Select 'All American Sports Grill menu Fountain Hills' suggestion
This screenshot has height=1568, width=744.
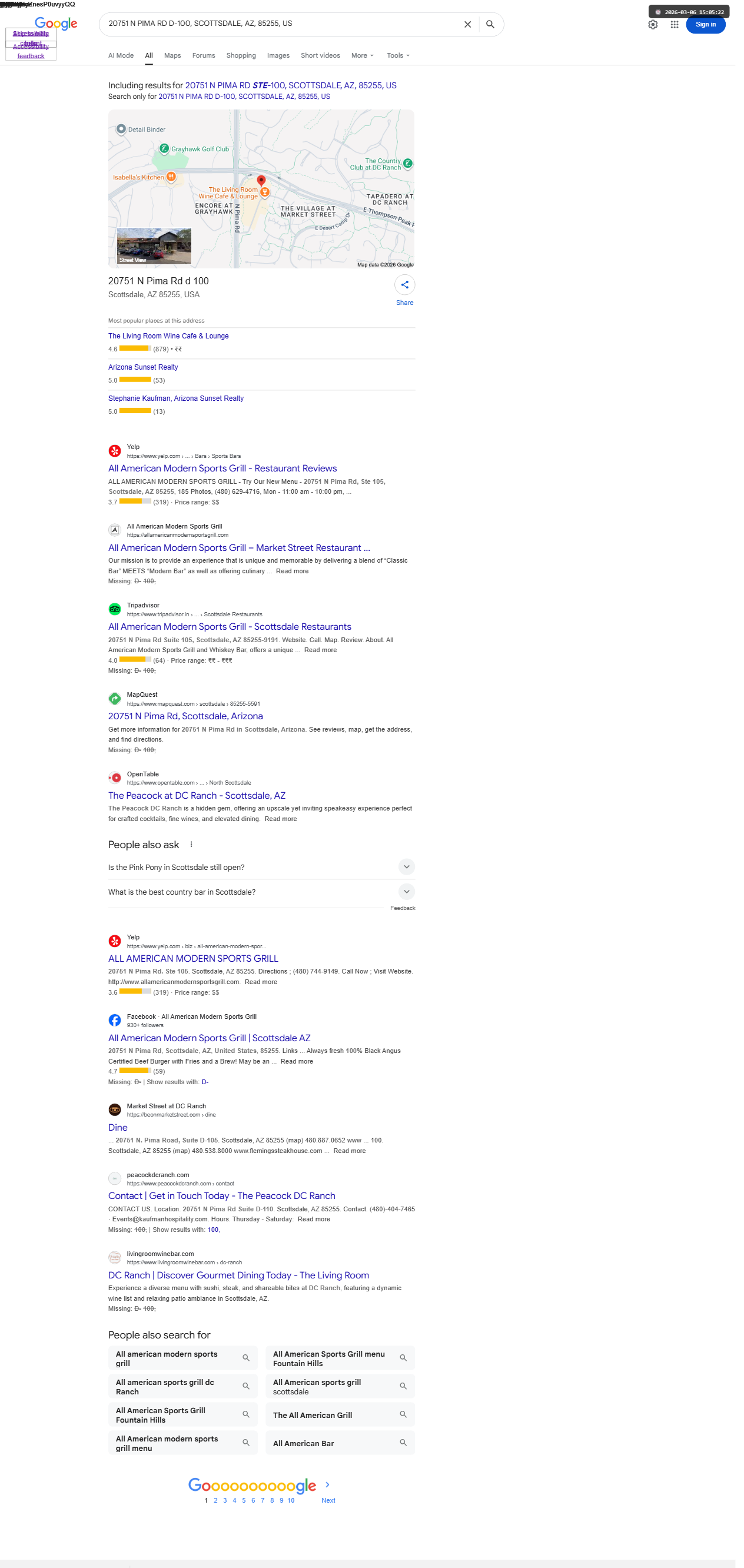(x=344, y=1373)
